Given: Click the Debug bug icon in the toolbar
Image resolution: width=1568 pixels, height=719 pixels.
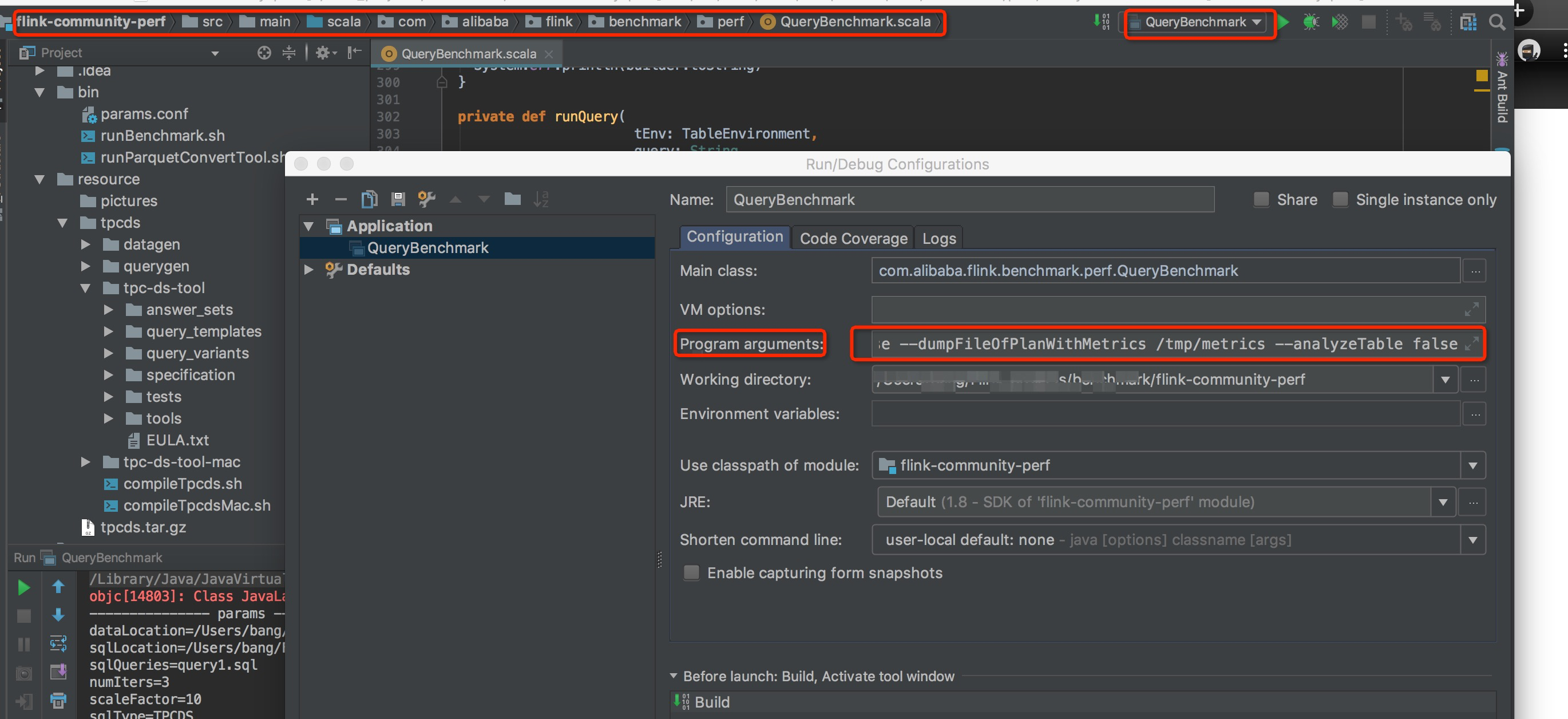Looking at the screenshot, I should pyautogui.click(x=1310, y=22).
